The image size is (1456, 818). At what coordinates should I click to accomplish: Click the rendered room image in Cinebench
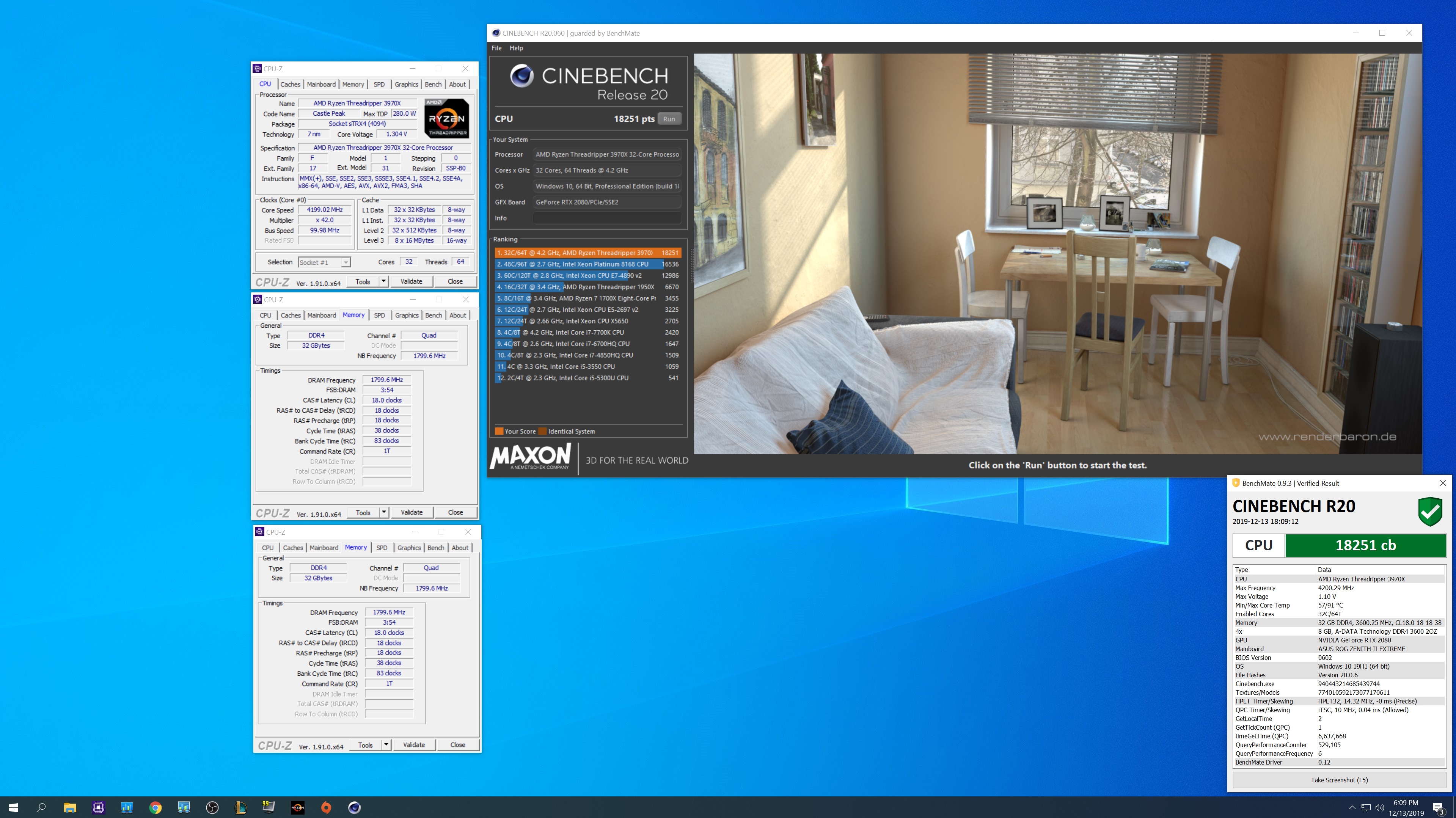[x=1057, y=254]
